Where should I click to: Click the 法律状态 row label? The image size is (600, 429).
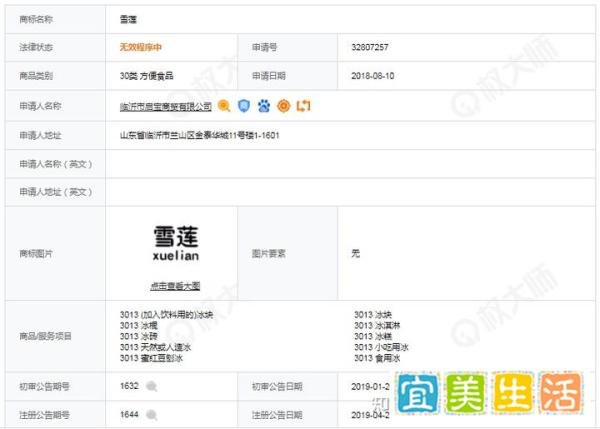point(36,47)
